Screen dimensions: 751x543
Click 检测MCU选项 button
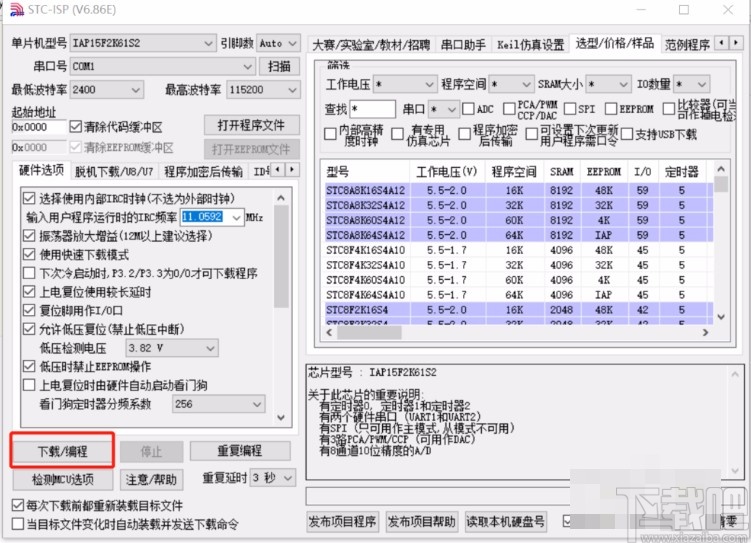pos(63,479)
